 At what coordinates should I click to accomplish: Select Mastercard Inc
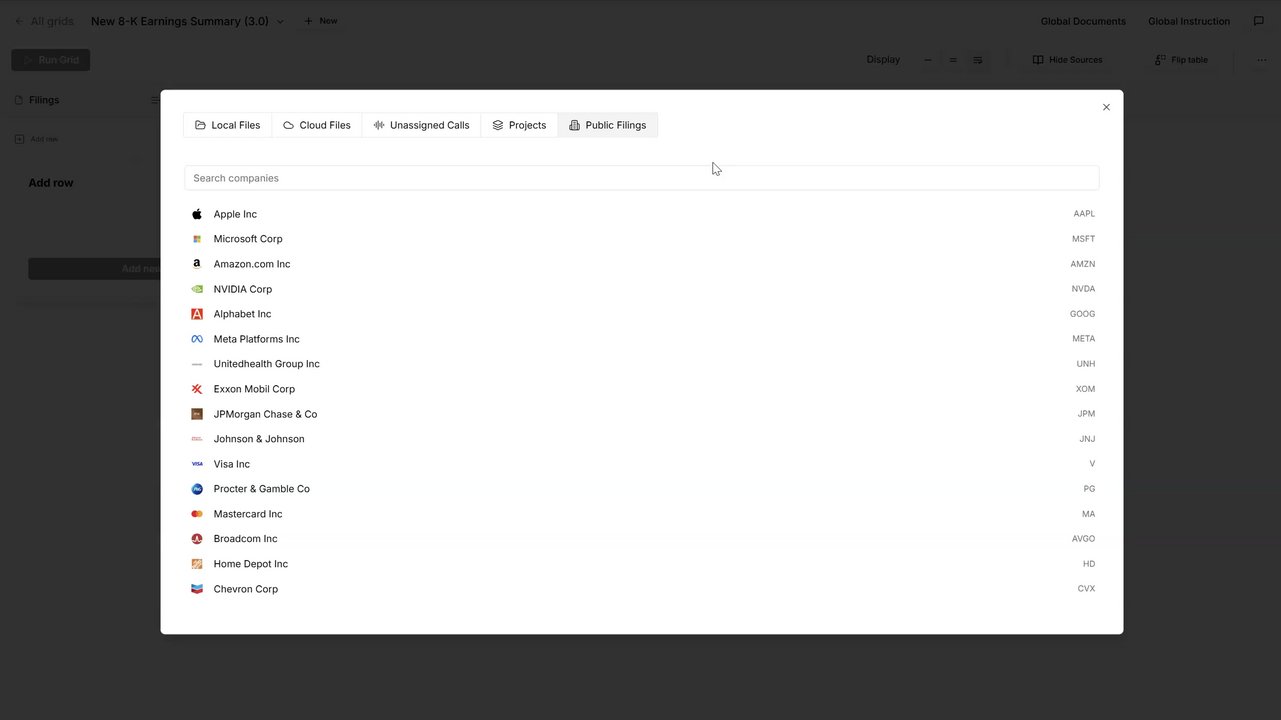(642, 514)
